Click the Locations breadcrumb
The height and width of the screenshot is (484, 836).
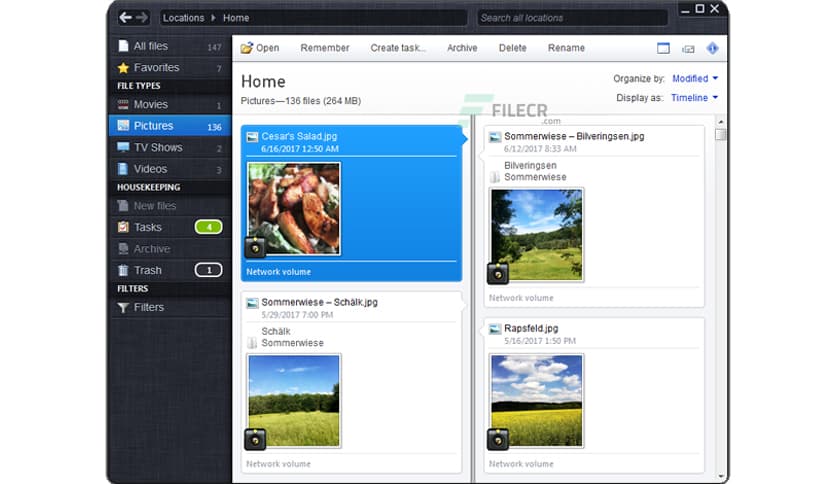(183, 18)
